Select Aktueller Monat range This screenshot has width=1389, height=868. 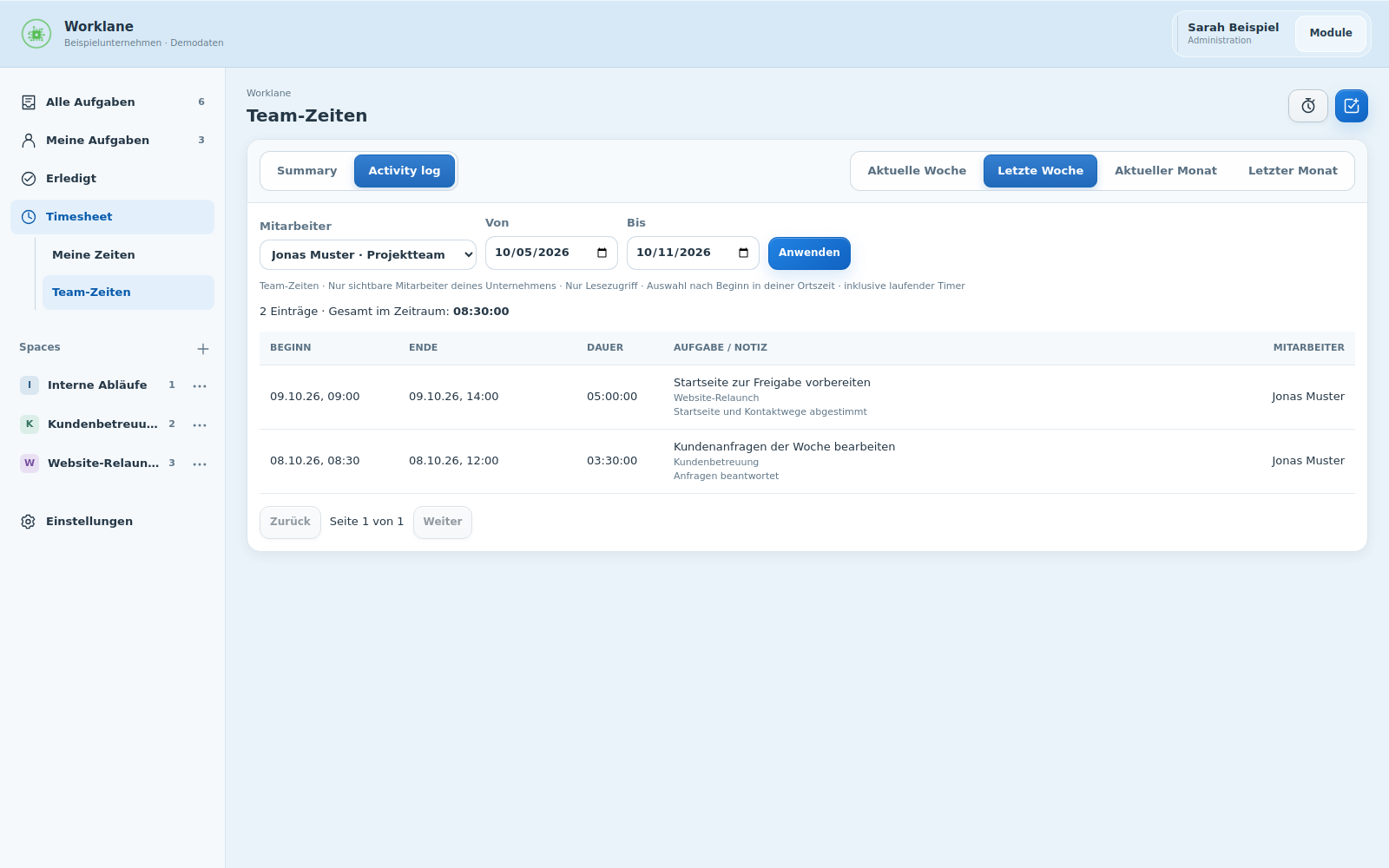[x=1166, y=171]
